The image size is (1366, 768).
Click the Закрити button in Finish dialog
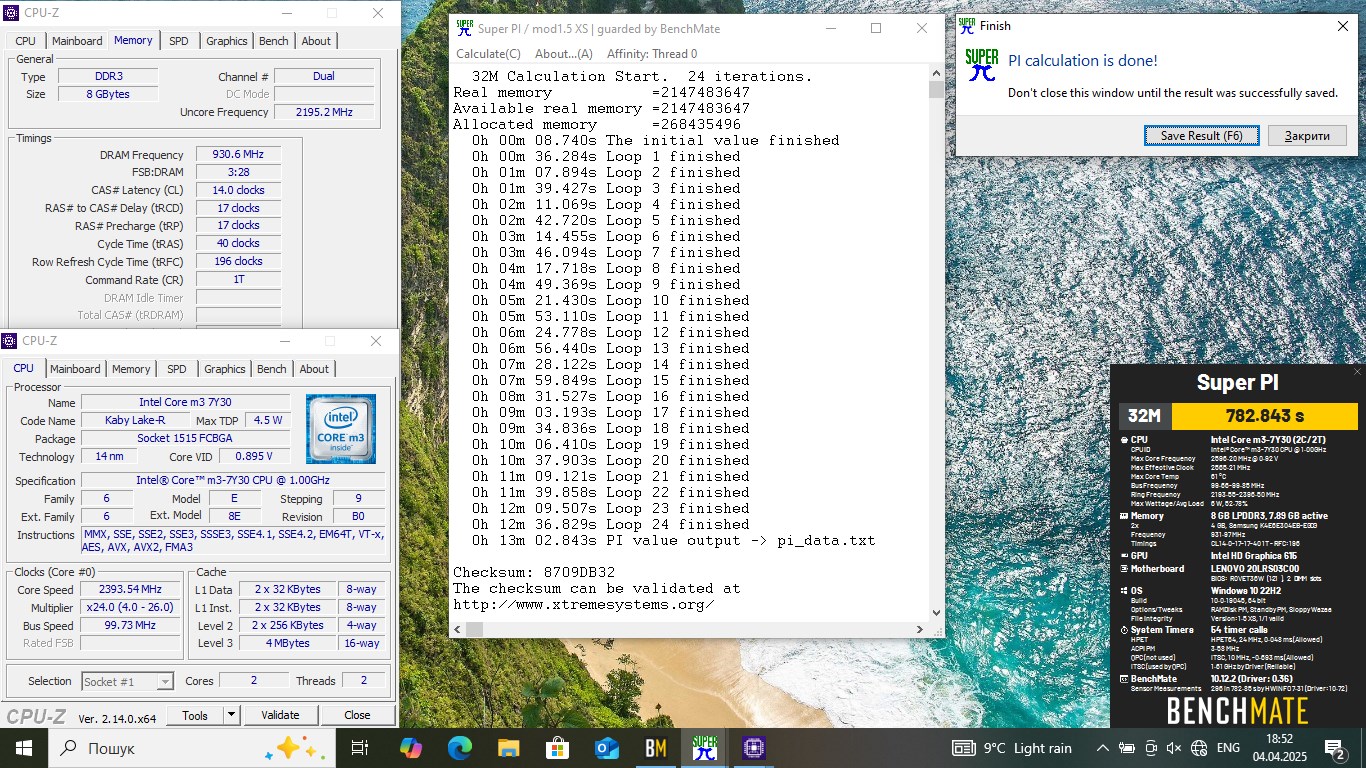1307,136
